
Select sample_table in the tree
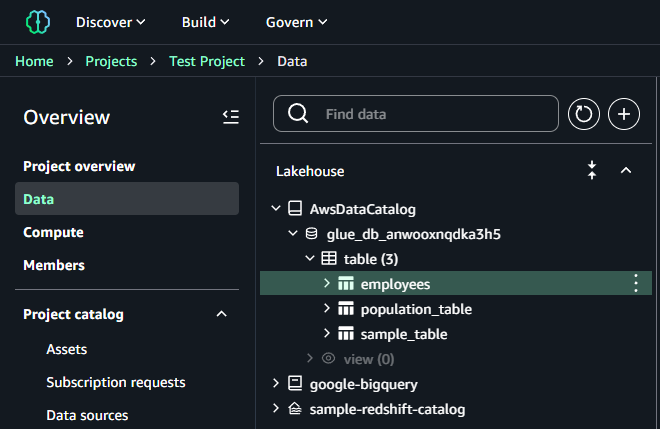[404, 334]
